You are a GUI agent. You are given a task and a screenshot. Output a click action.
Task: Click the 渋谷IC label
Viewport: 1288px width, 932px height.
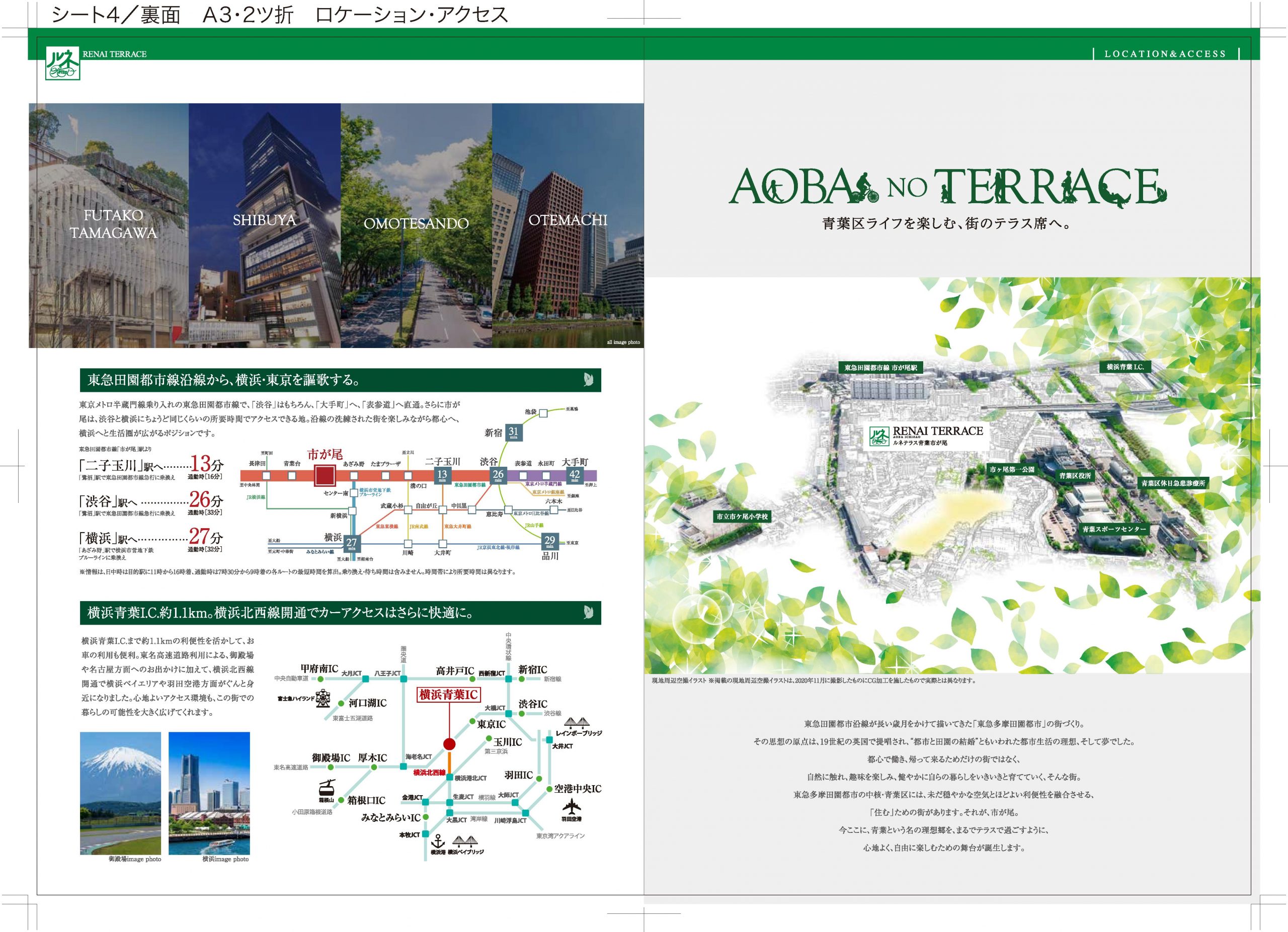[533, 704]
